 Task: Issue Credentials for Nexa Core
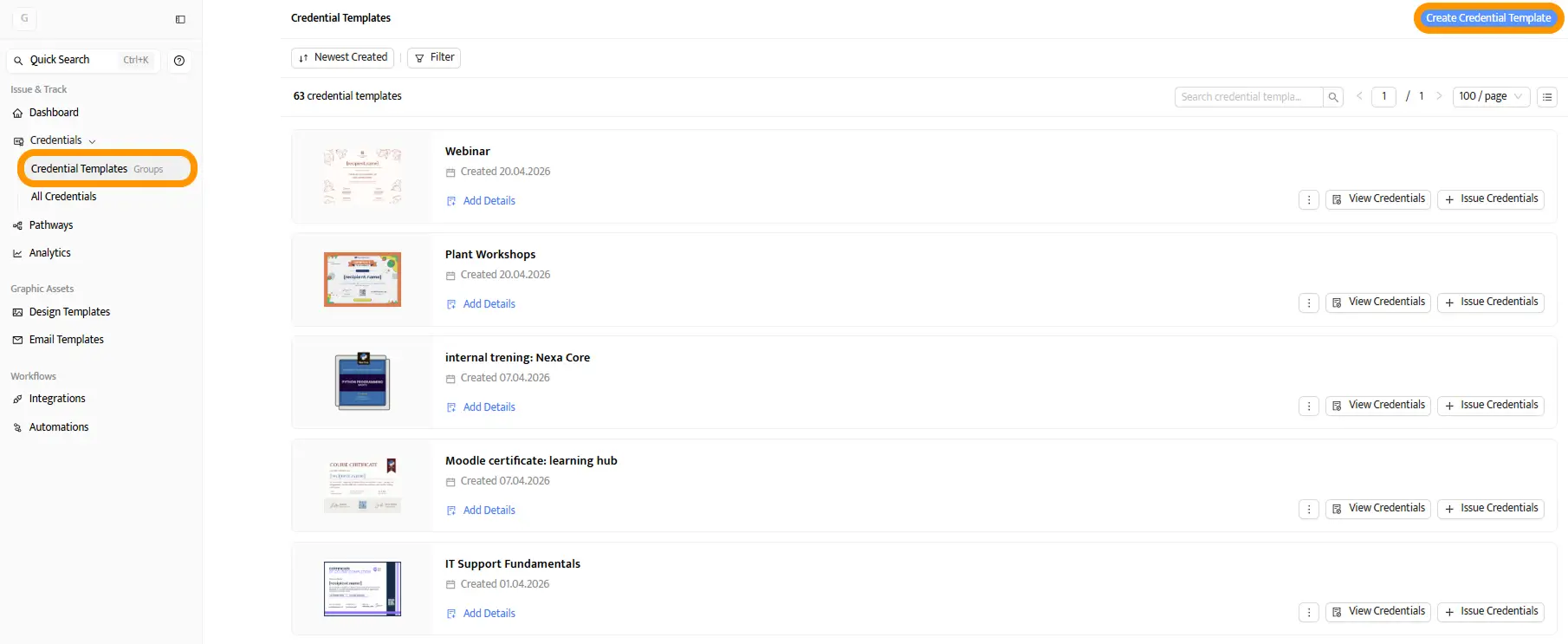point(1491,406)
